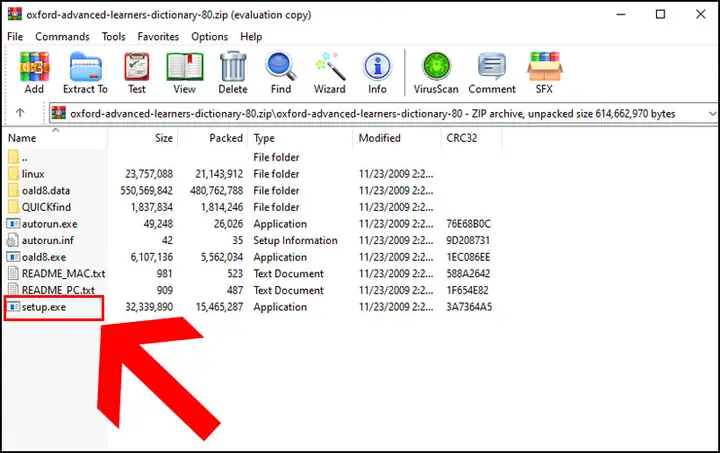Screen dimensions: 720x453
Task: Click the SFX toolbar icon
Action: point(544,73)
